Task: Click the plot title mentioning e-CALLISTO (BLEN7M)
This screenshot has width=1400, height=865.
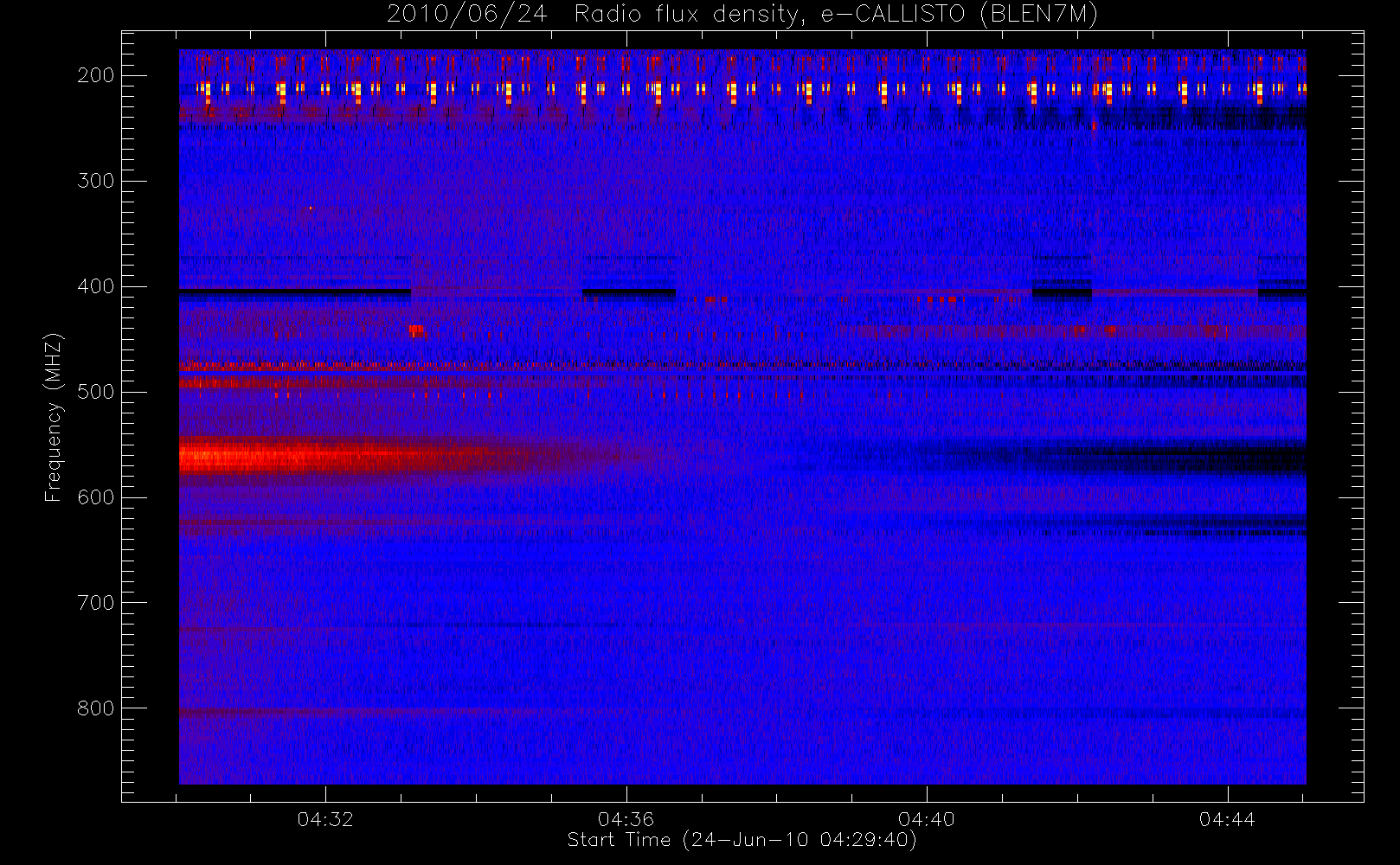Action: [x=742, y=14]
